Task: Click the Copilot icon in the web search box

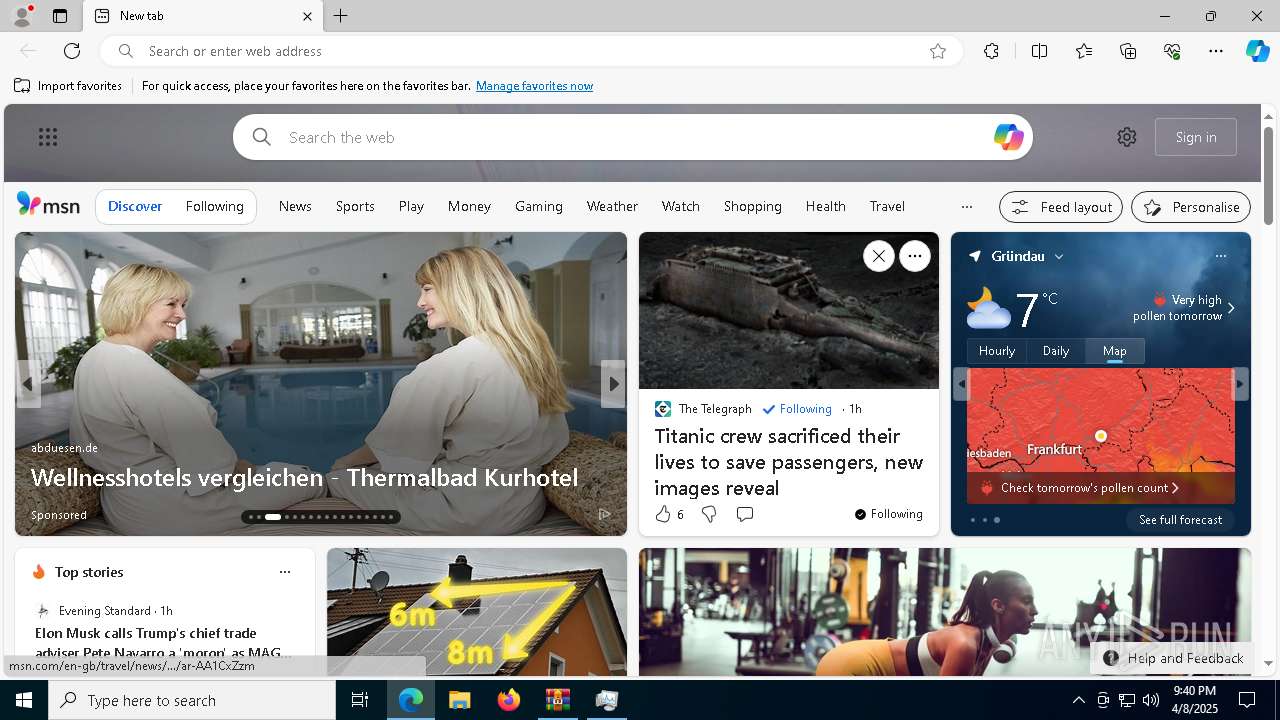Action: pos(1008,137)
